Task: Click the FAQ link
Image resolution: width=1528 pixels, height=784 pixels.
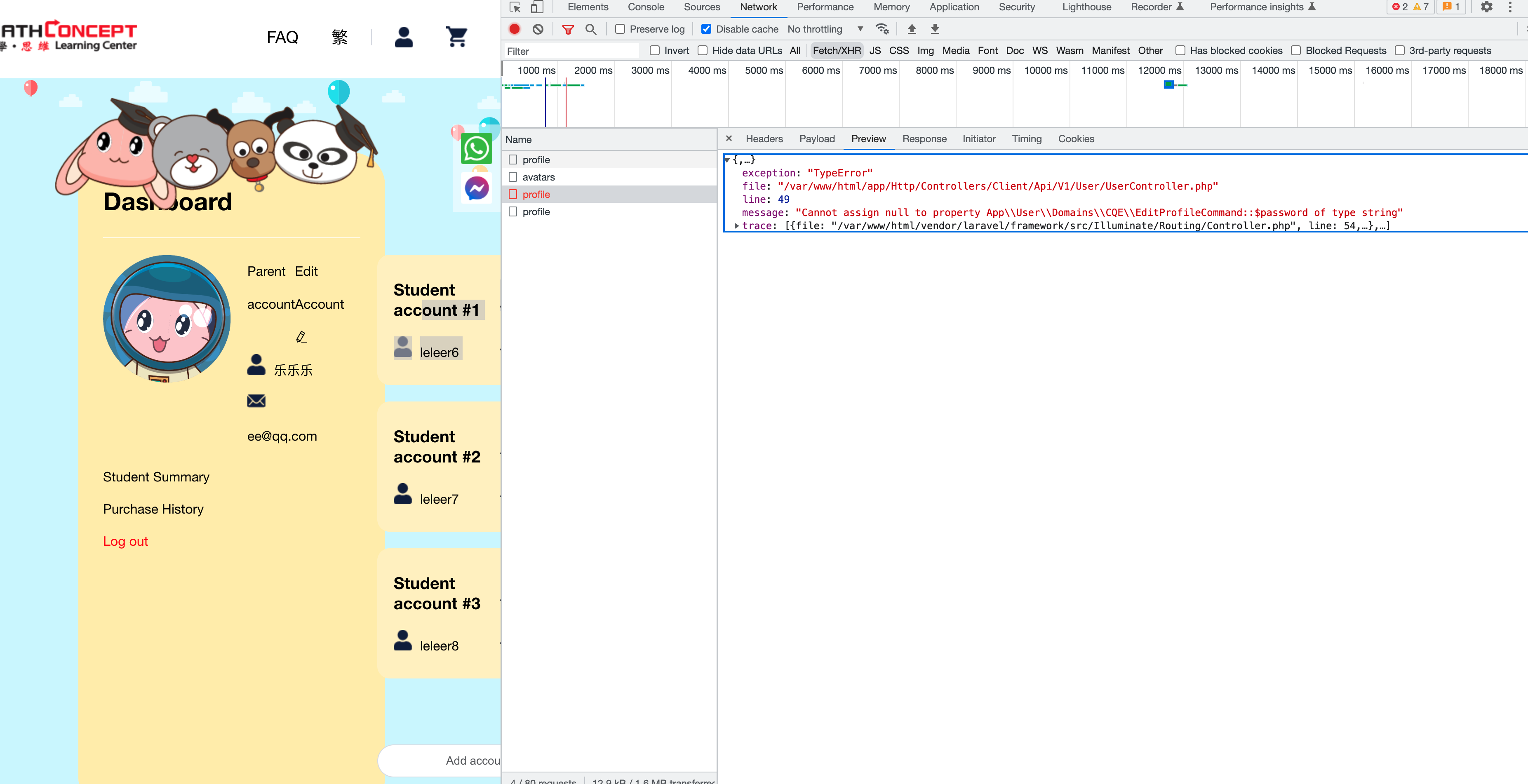Action: coord(282,37)
